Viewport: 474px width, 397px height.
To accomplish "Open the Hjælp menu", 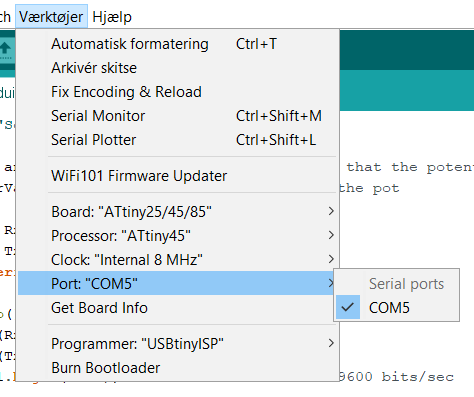I will pyautogui.click(x=112, y=17).
